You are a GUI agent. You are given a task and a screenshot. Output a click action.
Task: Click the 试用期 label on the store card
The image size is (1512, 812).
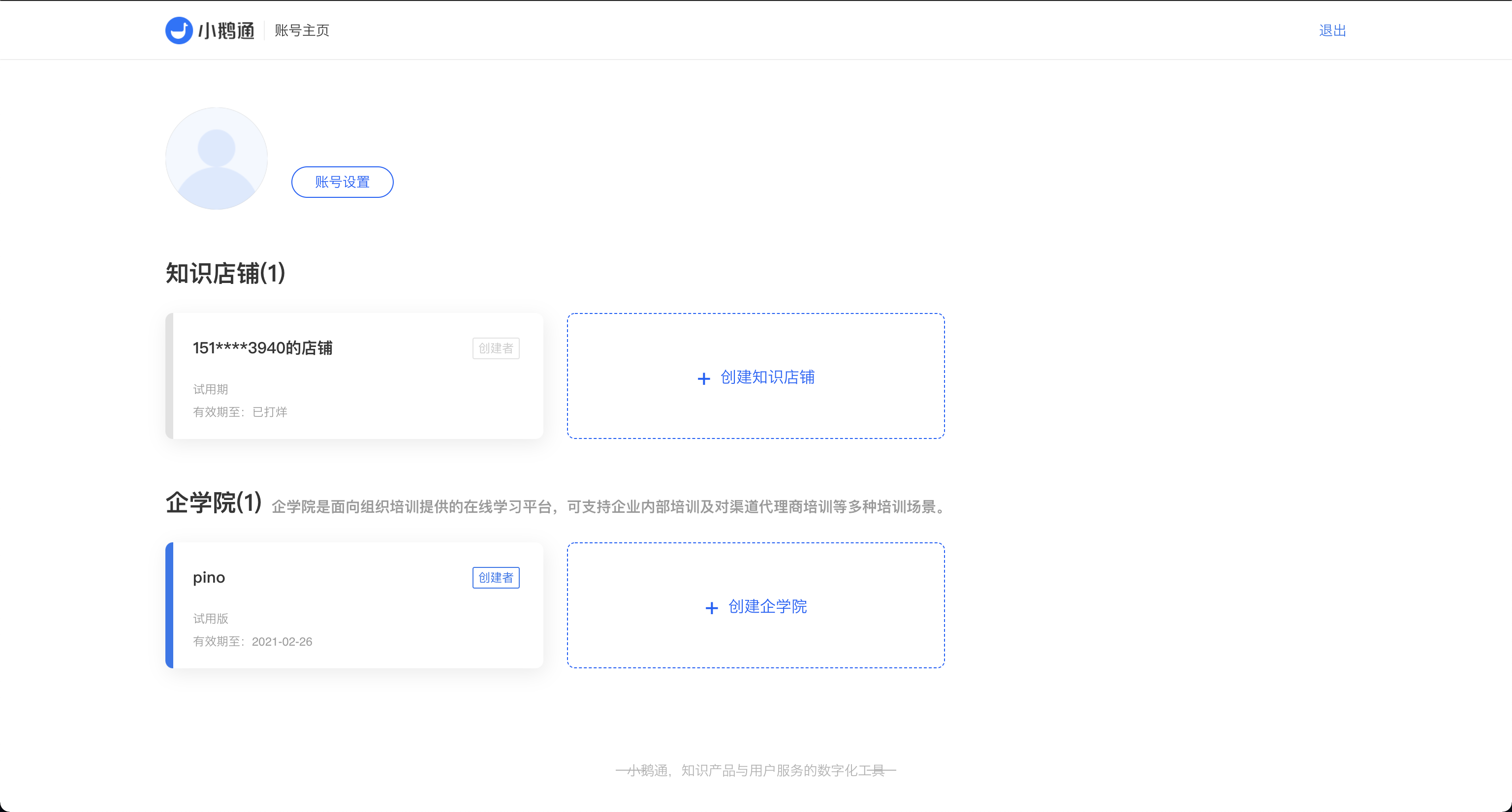point(210,389)
